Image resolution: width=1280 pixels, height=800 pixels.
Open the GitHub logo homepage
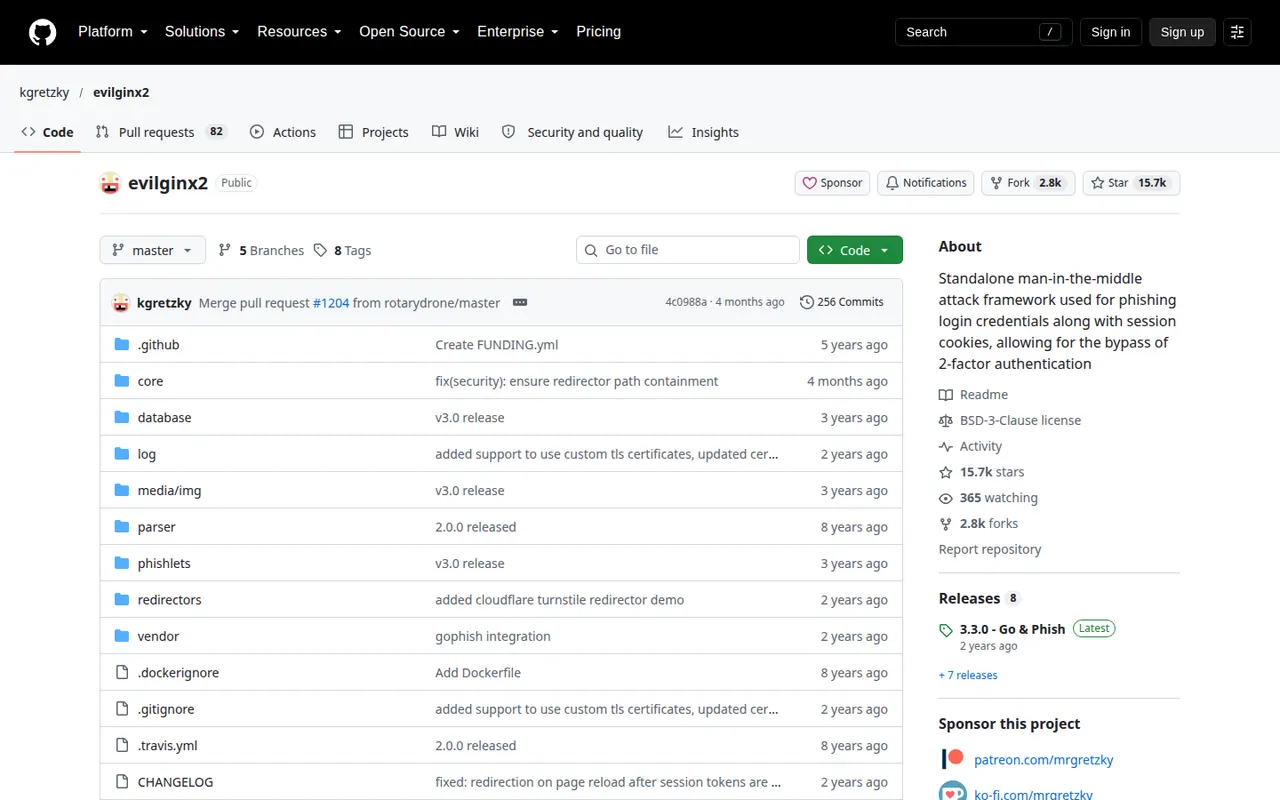click(x=42, y=32)
